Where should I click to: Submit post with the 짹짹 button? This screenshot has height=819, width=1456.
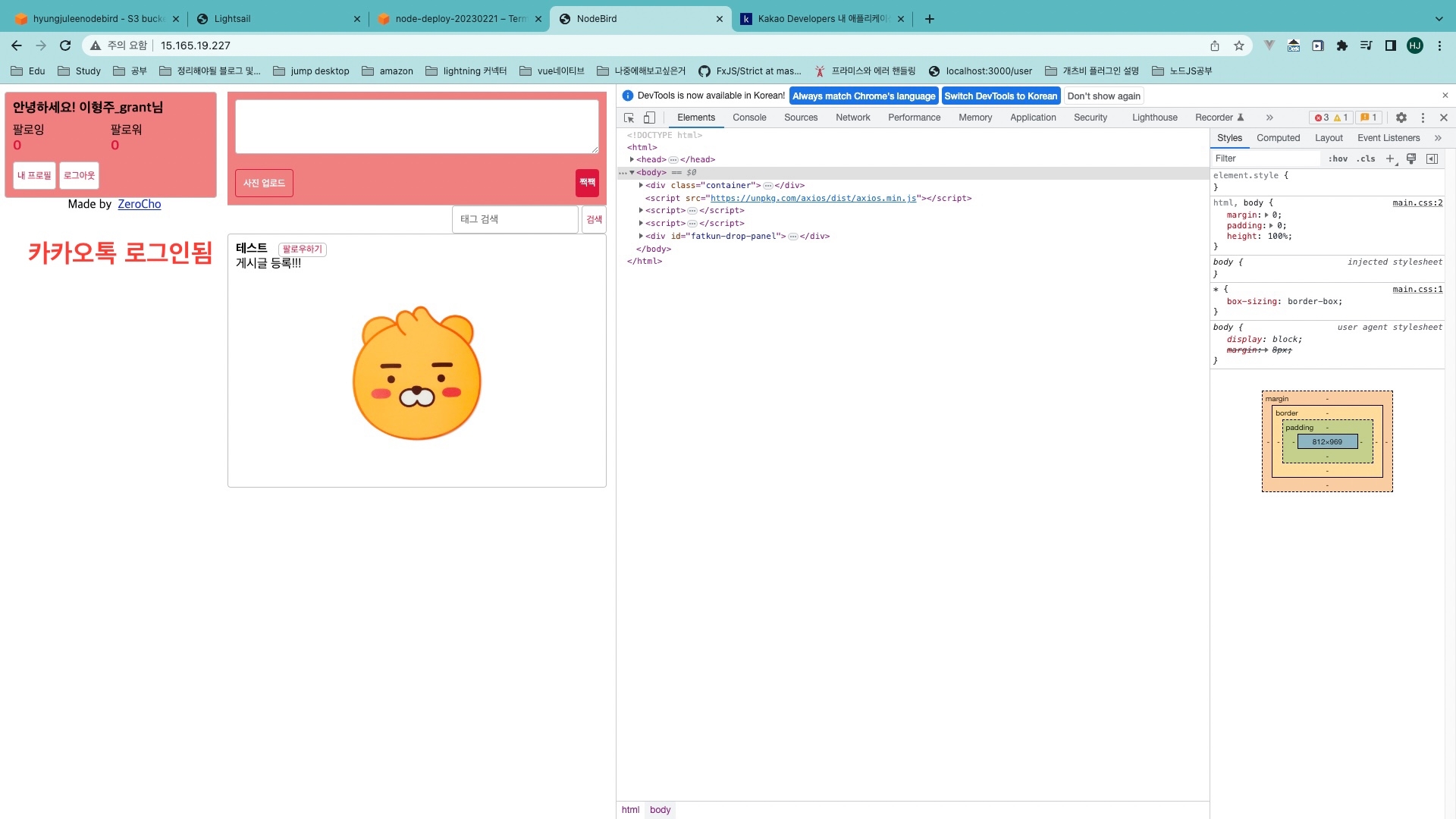[587, 183]
